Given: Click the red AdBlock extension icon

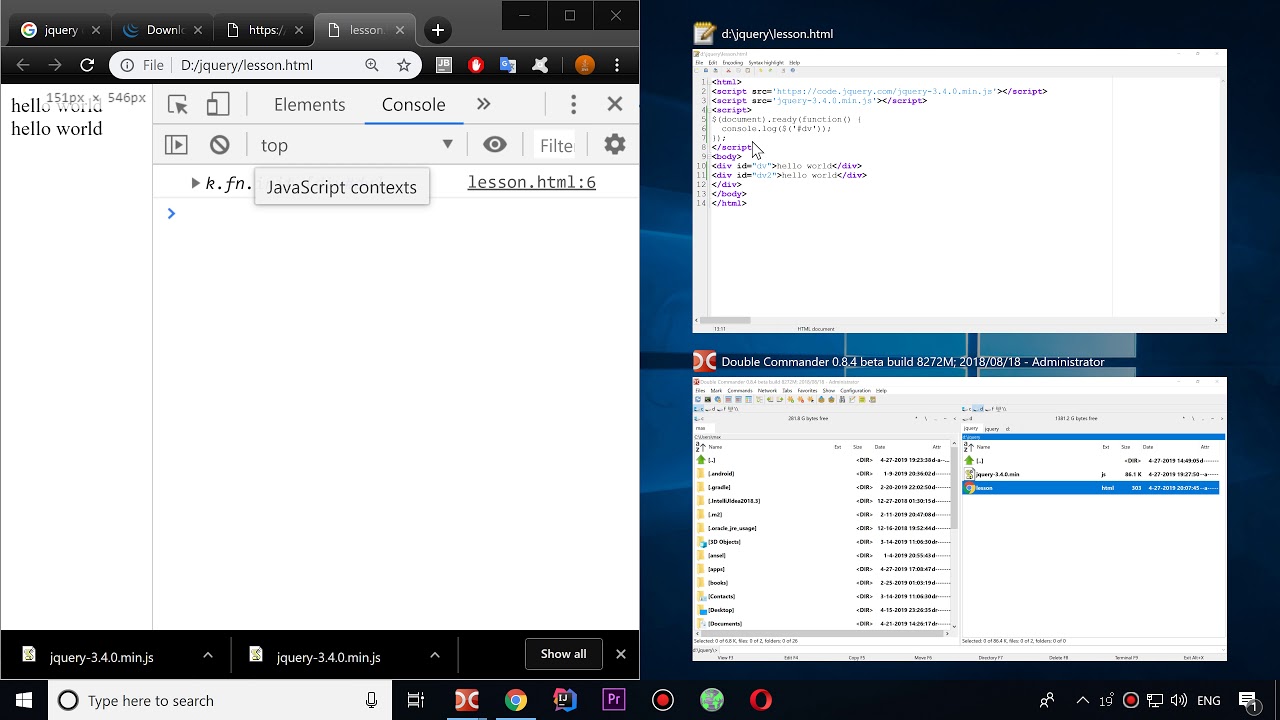Looking at the screenshot, I should click(x=476, y=65).
